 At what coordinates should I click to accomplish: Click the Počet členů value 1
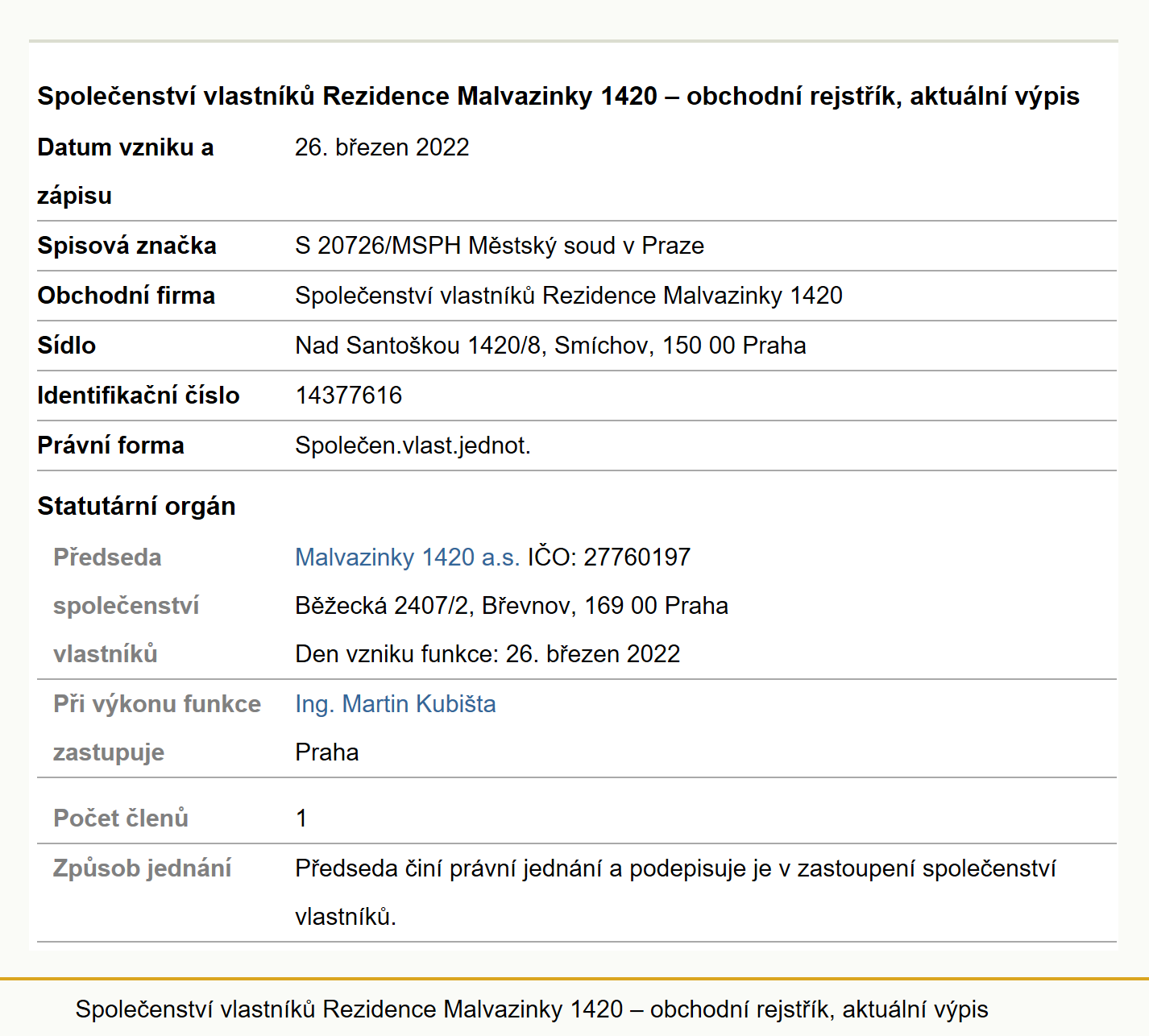click(x=301, y=818)
